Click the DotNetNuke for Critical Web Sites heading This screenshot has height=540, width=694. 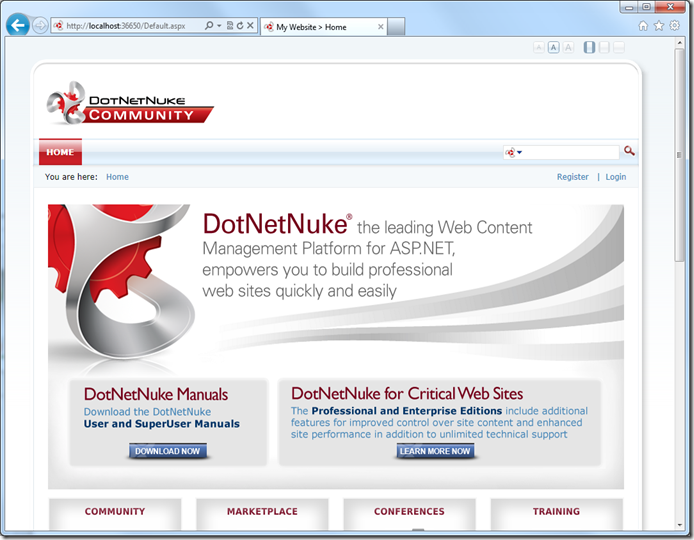407,393
